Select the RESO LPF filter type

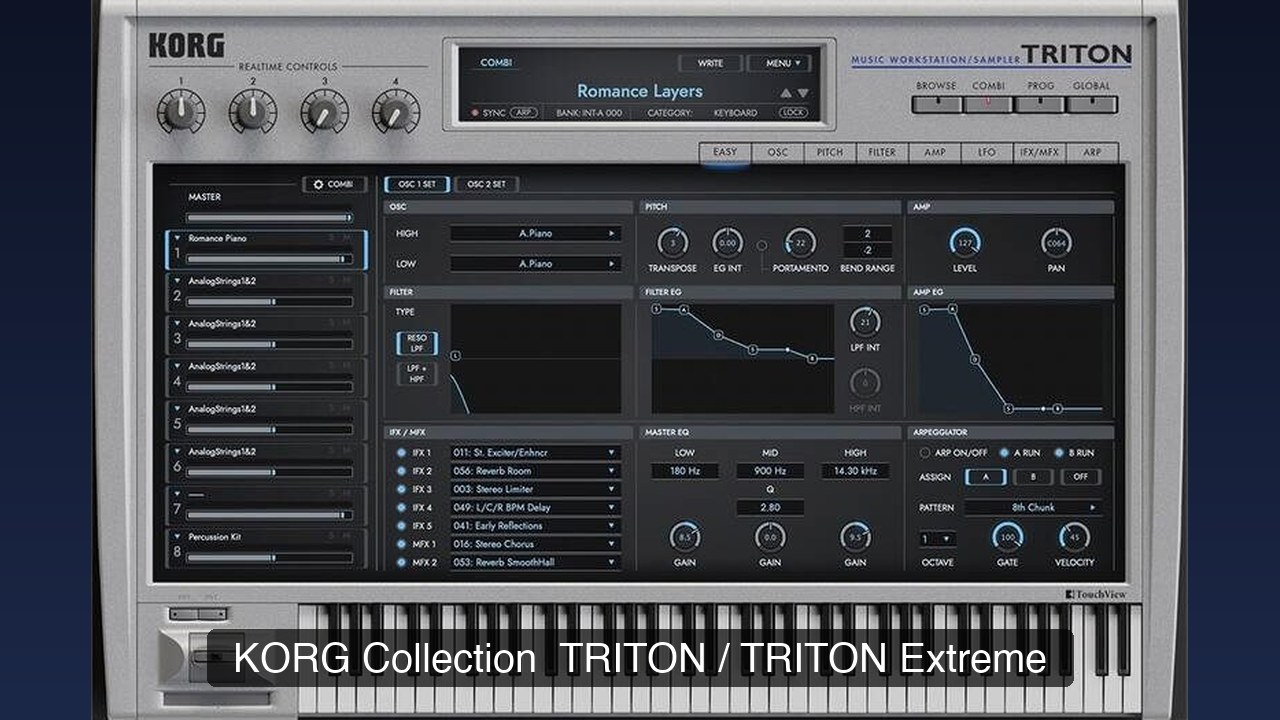pyautogui.click(x=417, y=343)
